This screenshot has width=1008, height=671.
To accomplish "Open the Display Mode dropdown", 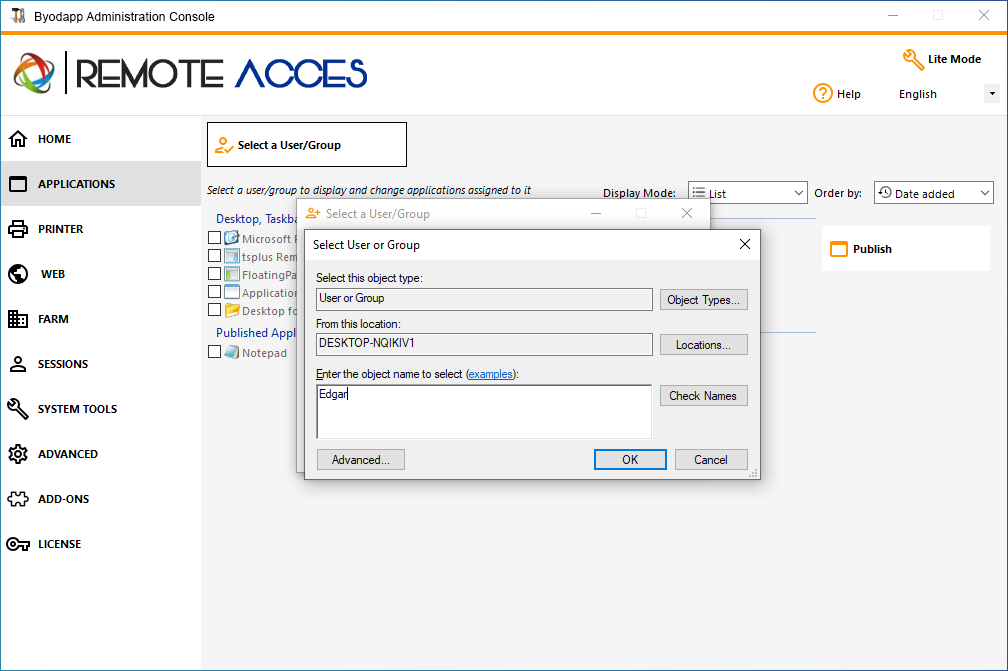I will pos(748,193).
